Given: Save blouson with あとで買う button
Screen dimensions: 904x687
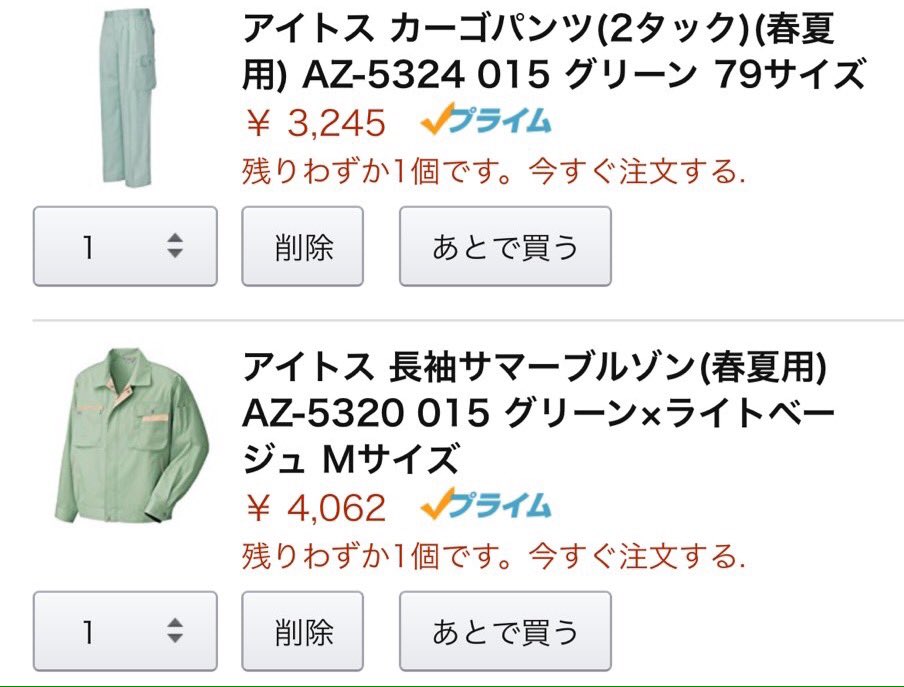Looking at the screenshot, I should [x=505, y=631].
